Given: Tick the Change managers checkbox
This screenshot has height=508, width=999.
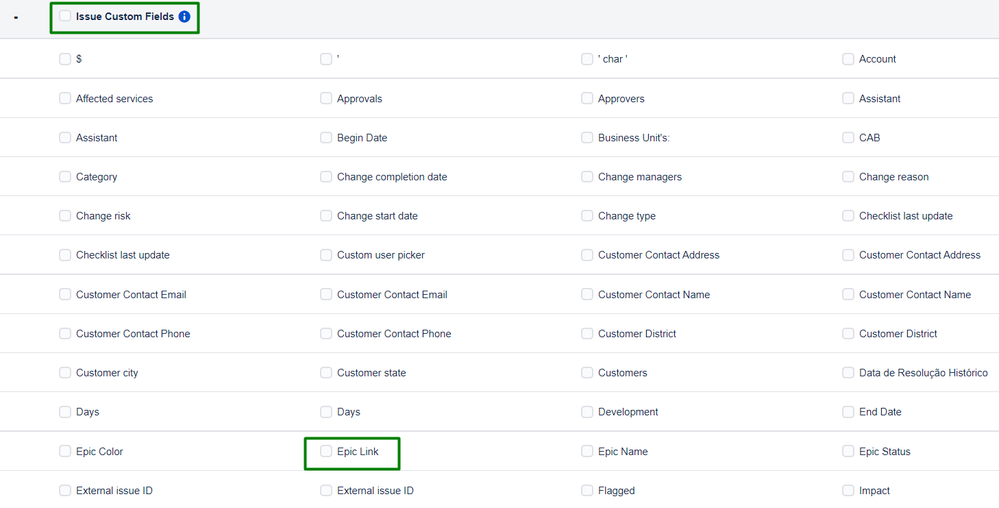Looking at the screenshot, I should pos(587,177).
